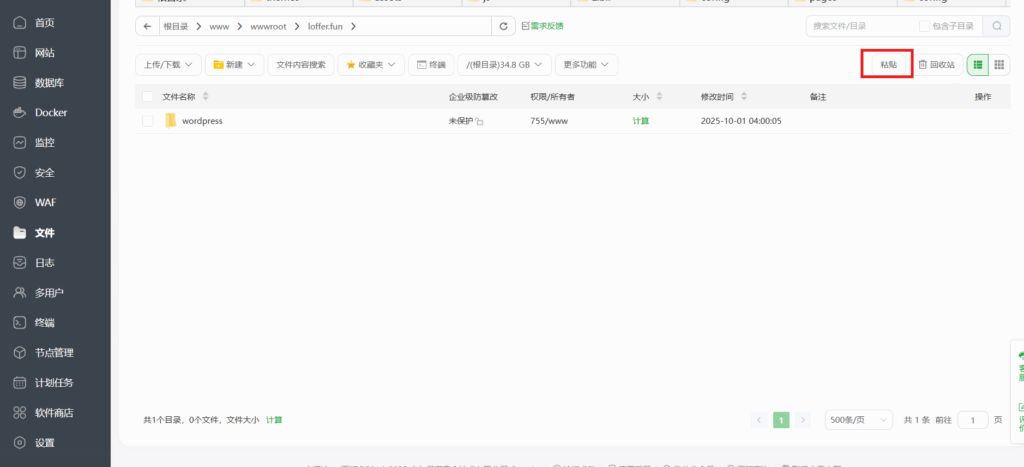The image size is (1024, 467).
Task: Click the wordpress folder icon
Action: [171, 121]
